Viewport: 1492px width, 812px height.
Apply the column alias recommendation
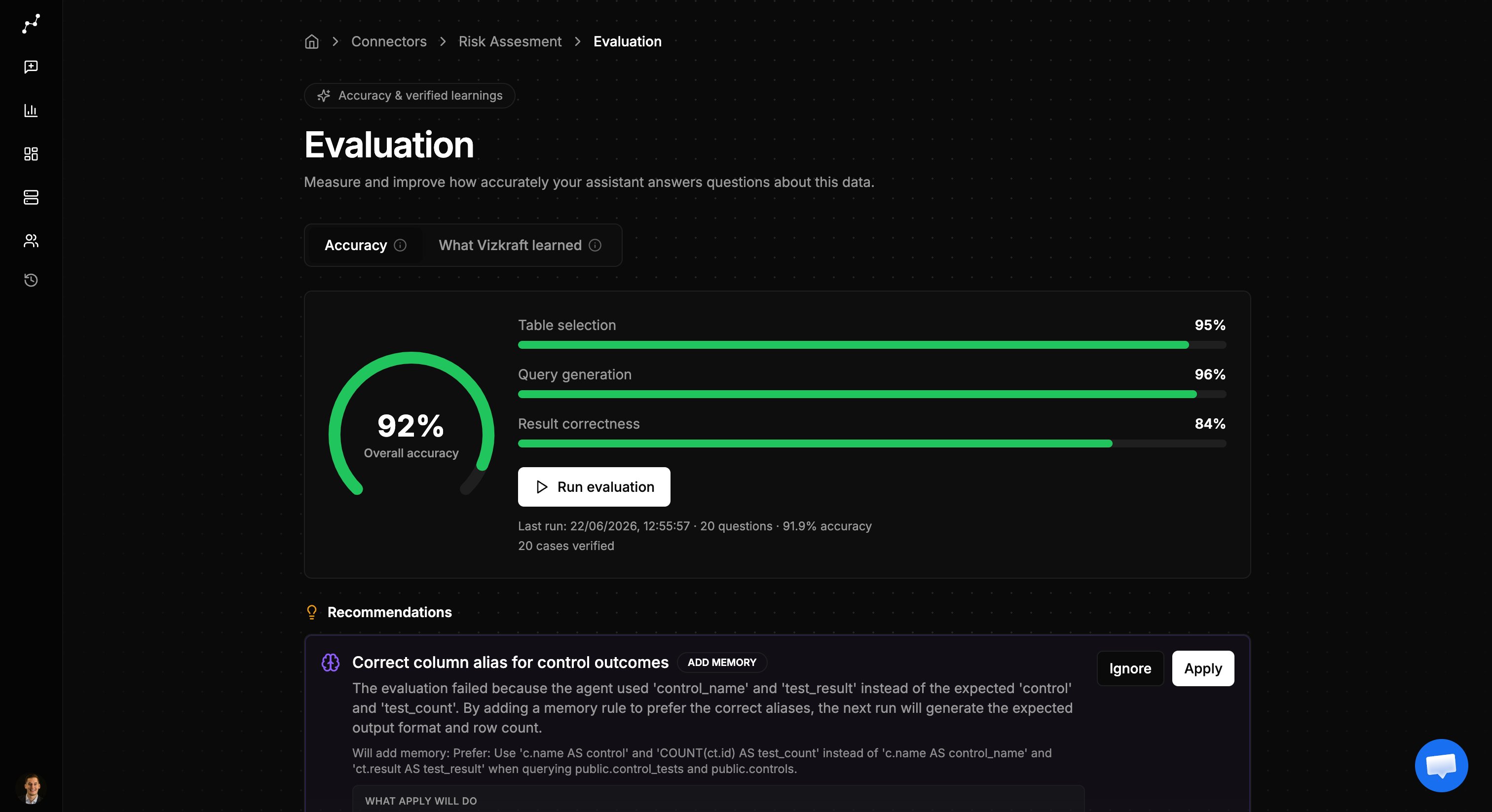1203,668
